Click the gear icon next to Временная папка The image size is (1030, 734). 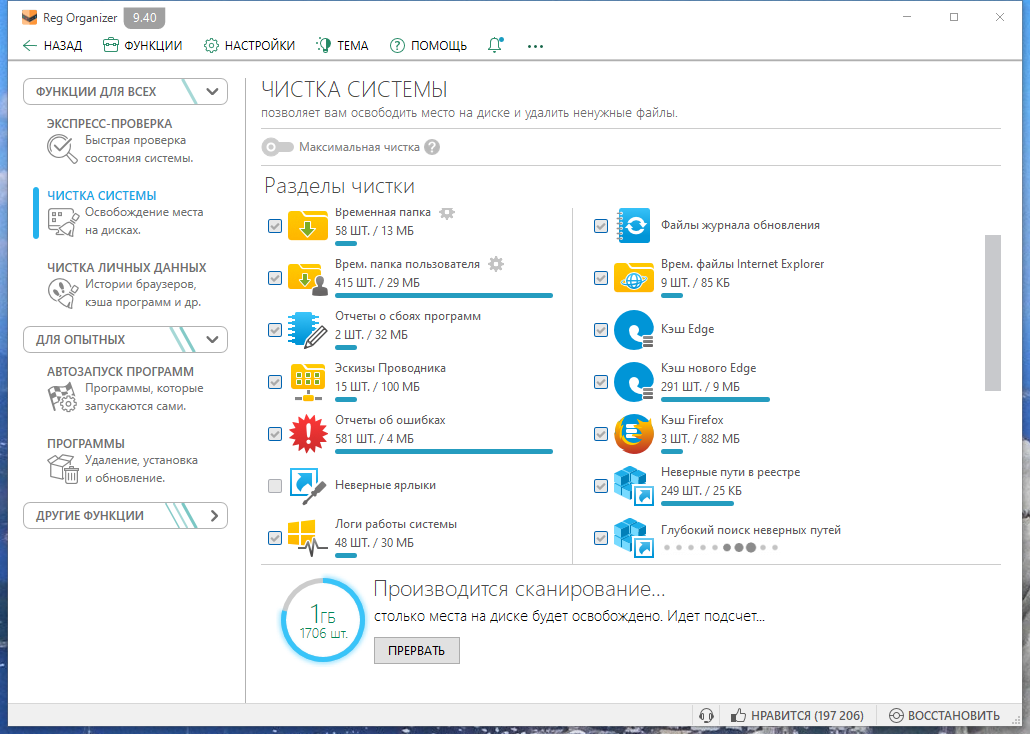[x=447, y=212]
